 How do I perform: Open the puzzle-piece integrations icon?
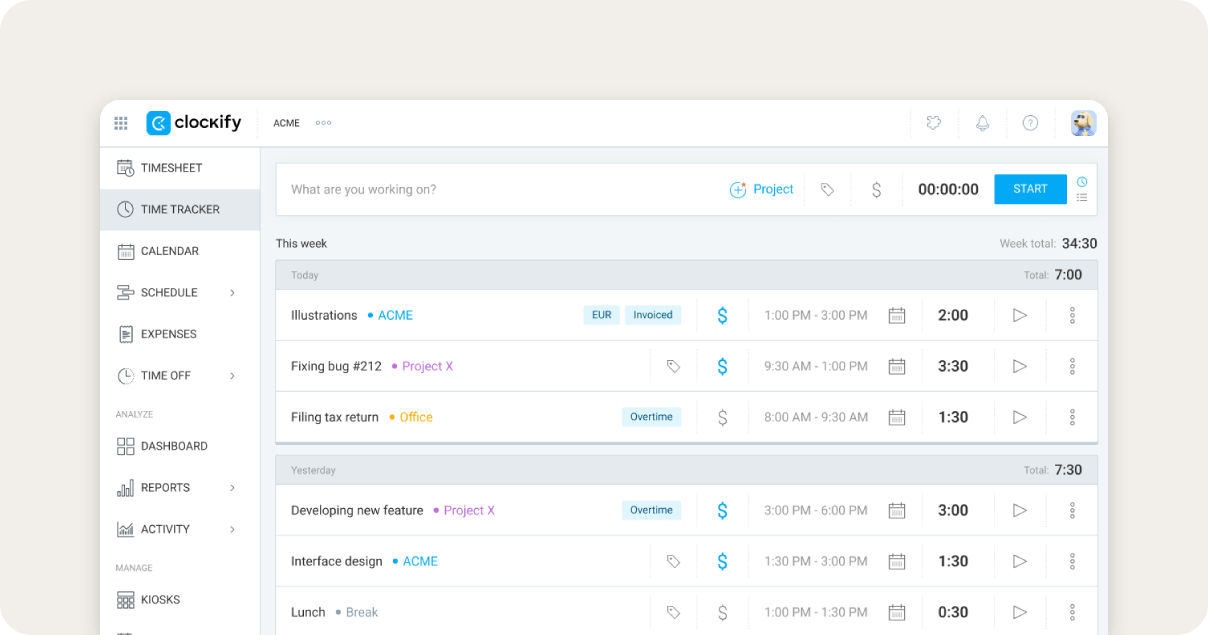(934, 123)
